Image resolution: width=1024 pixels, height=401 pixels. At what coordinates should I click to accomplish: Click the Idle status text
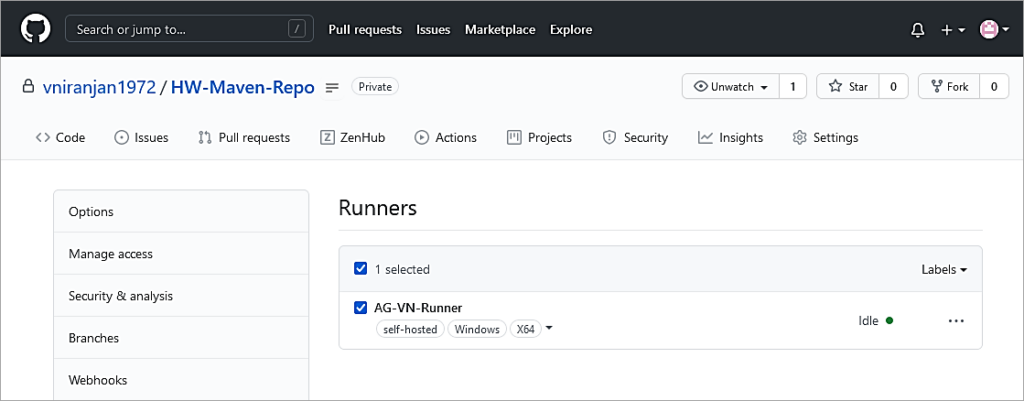869,321
